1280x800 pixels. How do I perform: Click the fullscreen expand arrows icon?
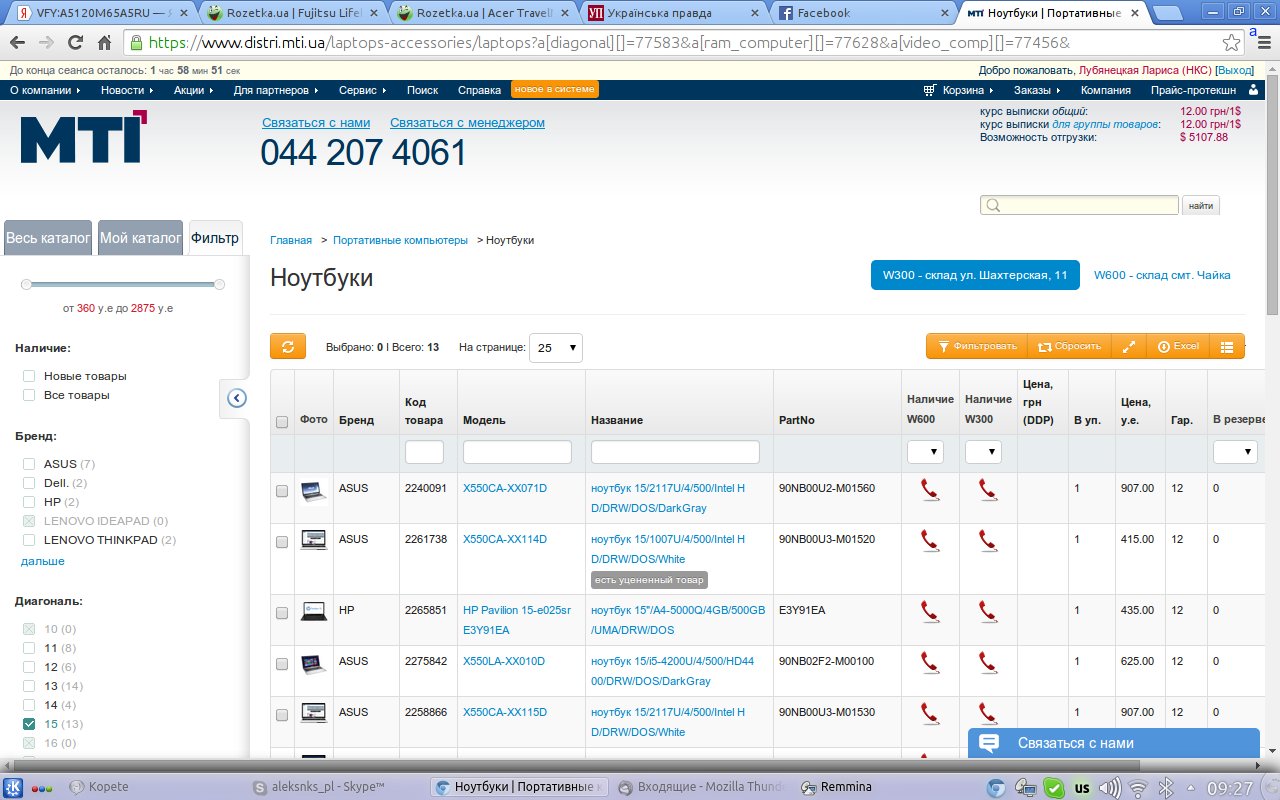pos(1128,346)
